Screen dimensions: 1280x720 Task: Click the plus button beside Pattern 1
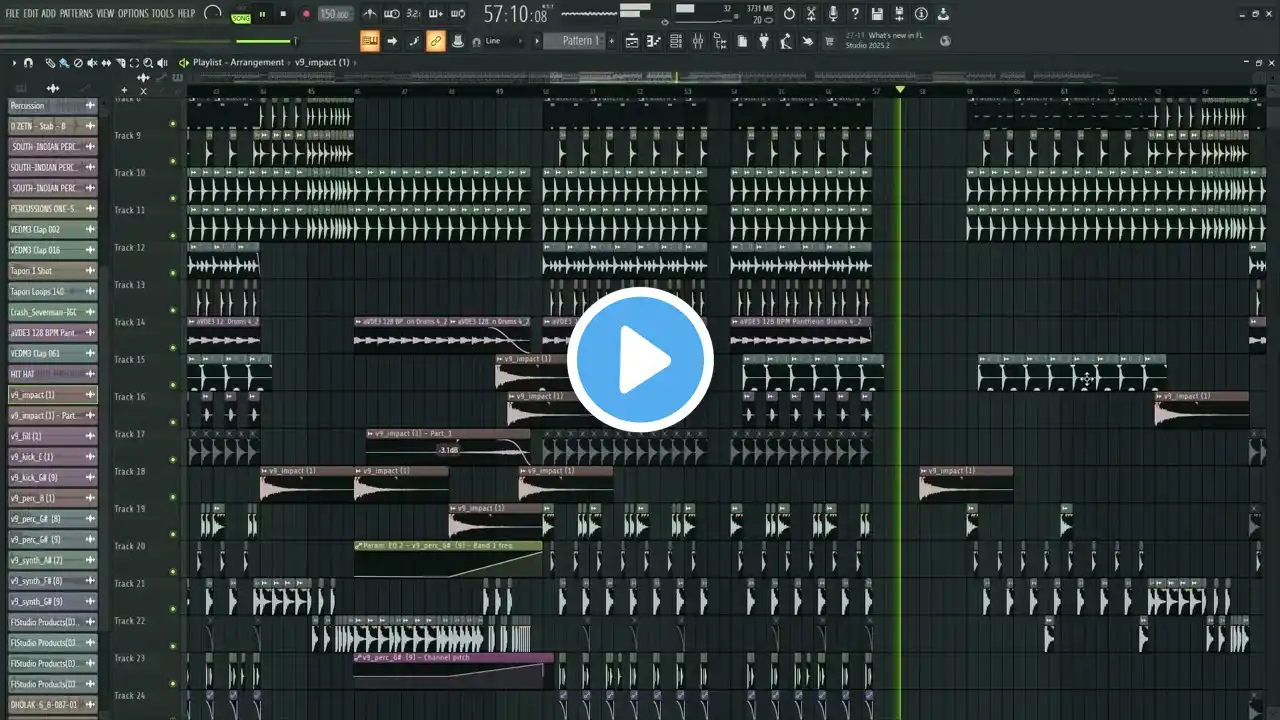[611, 41]
